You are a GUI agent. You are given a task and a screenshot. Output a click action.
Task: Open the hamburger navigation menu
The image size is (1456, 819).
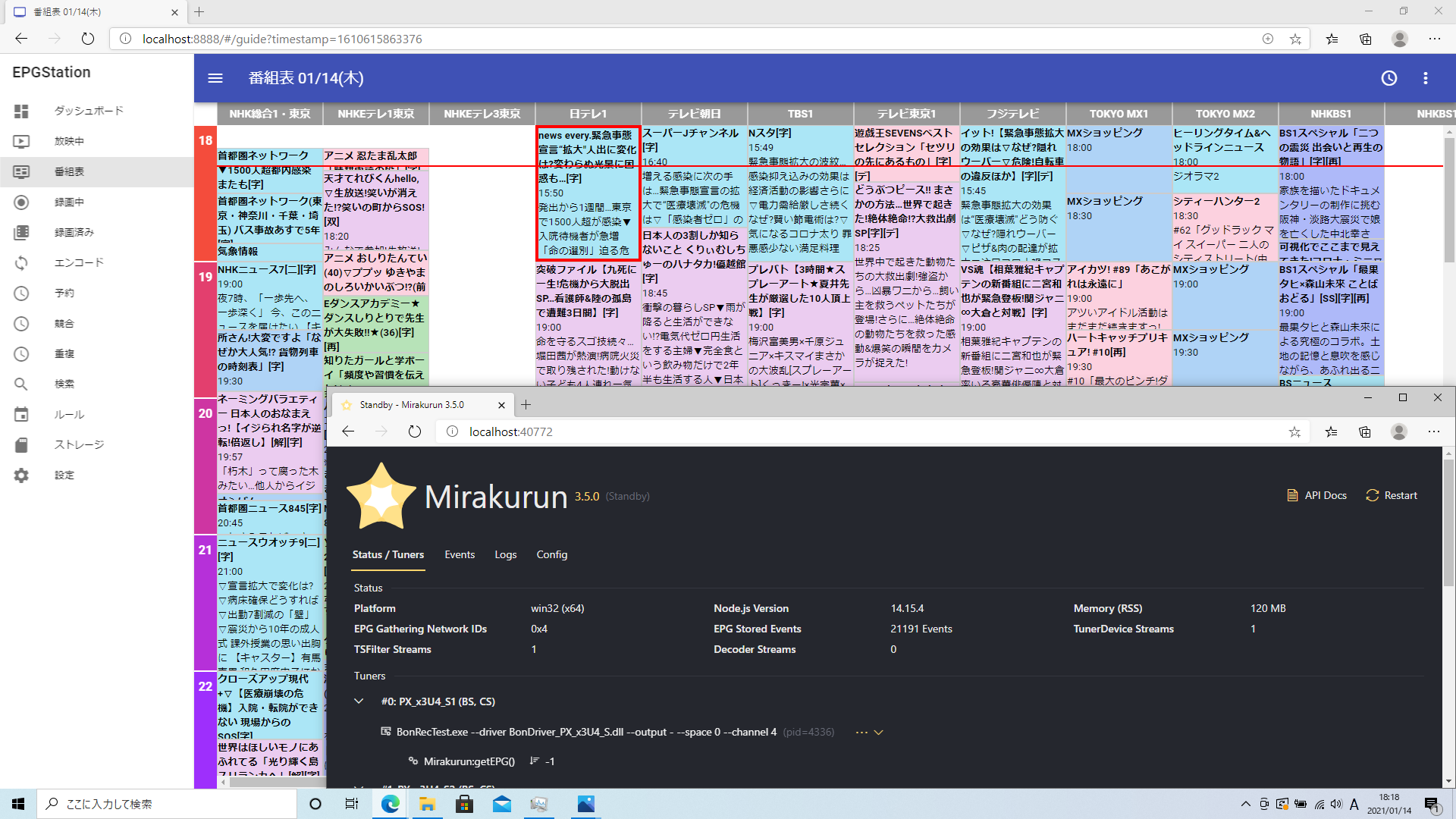point(215,78)
